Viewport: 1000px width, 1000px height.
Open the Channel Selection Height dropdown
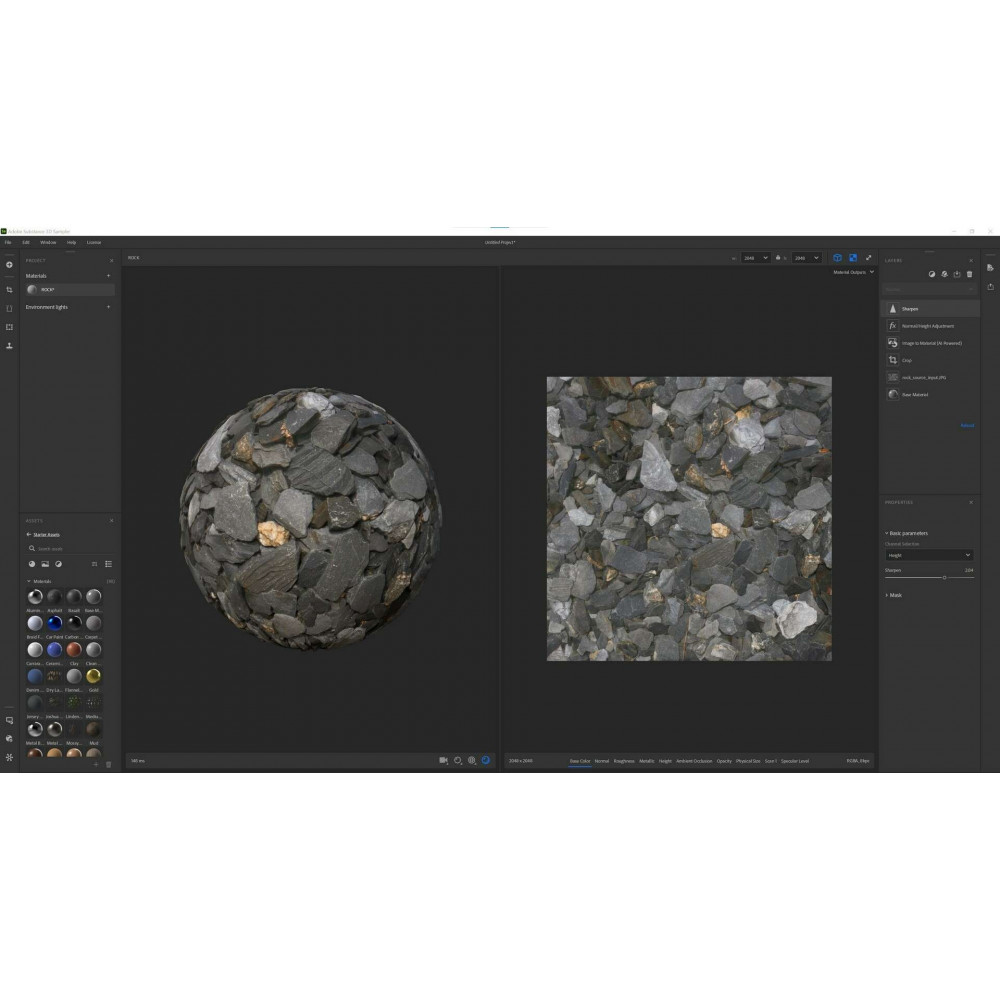point(929,555)
